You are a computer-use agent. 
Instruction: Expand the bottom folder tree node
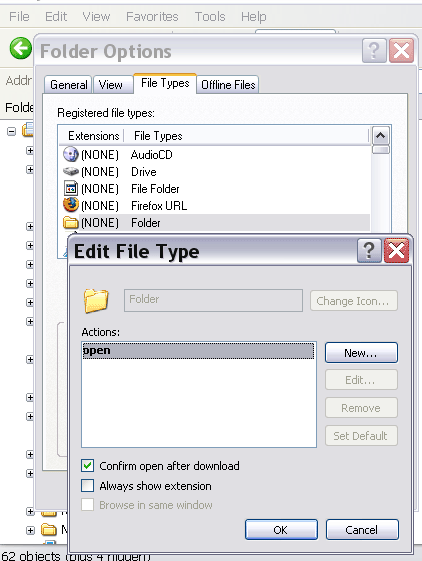tap(30, 530)
